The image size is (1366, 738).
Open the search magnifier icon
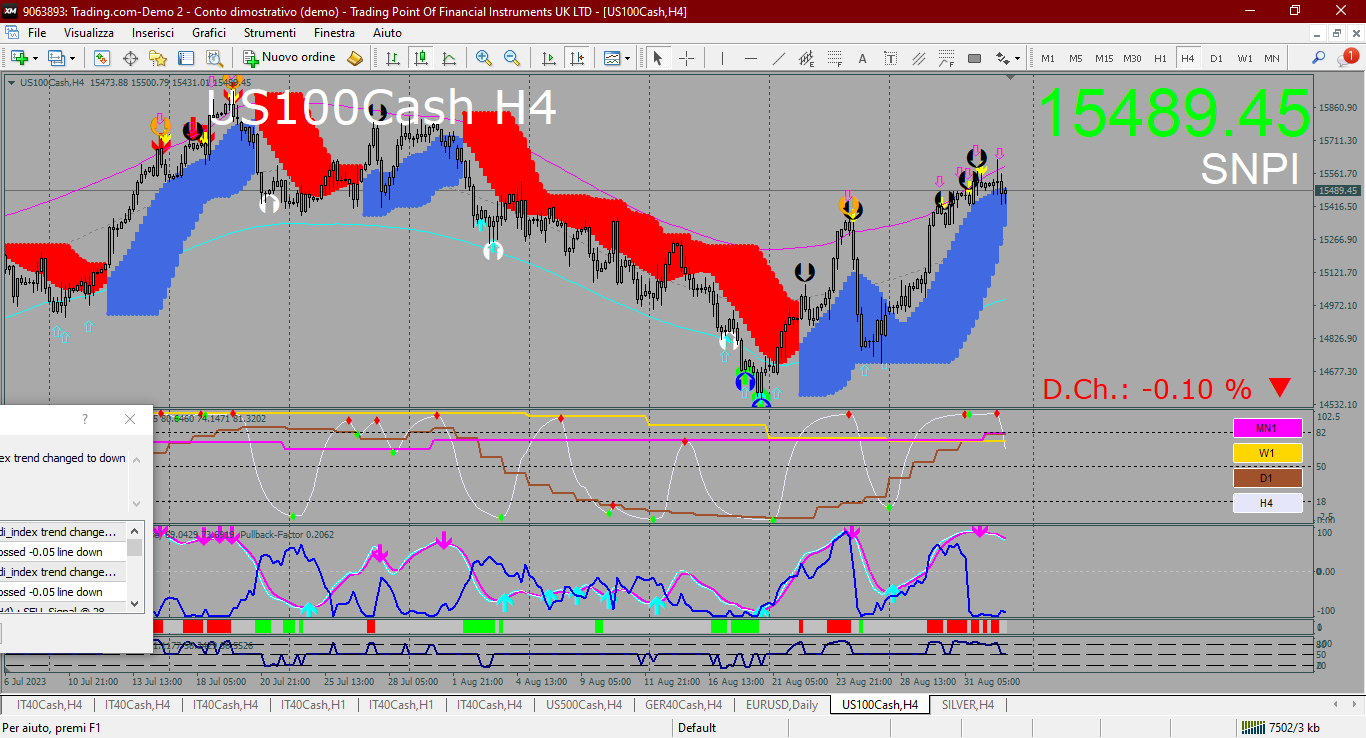coord(1319,58)
